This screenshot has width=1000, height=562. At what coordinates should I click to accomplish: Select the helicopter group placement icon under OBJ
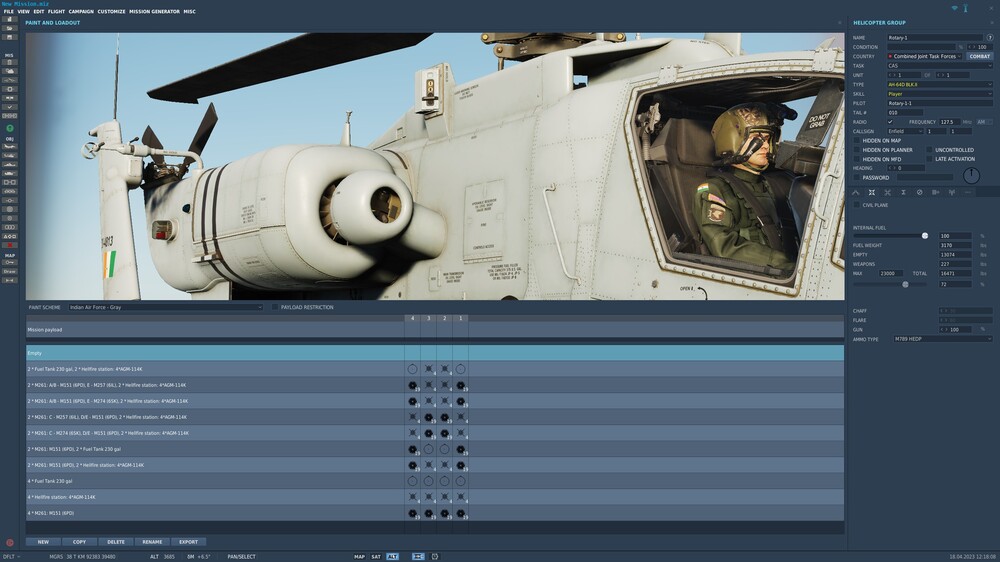pos(10,156)
